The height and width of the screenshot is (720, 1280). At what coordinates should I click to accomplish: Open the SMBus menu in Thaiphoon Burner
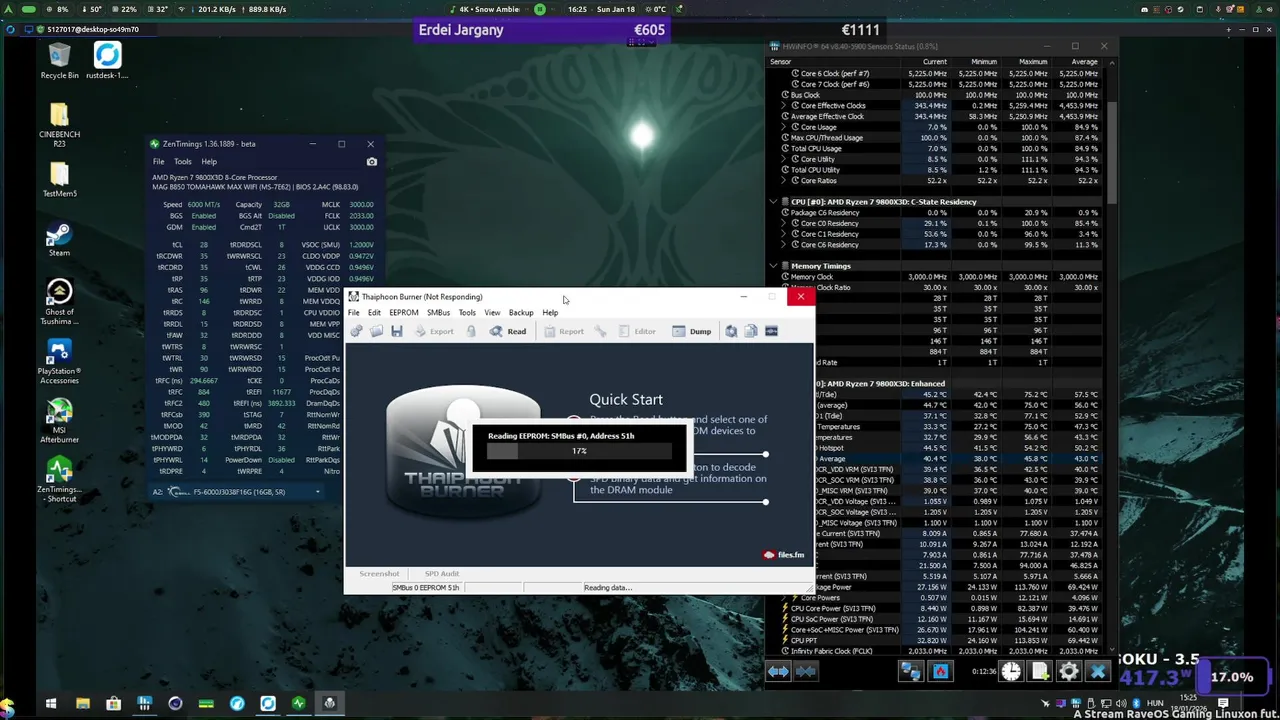(438, 313)
